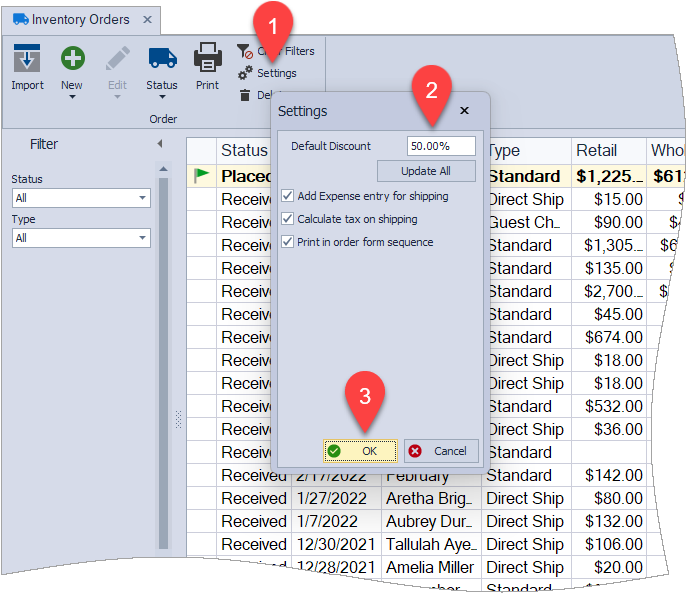Click the $15.00 retail cell
This screenshot has height=593, width=687.
click(x=608, y=199)
